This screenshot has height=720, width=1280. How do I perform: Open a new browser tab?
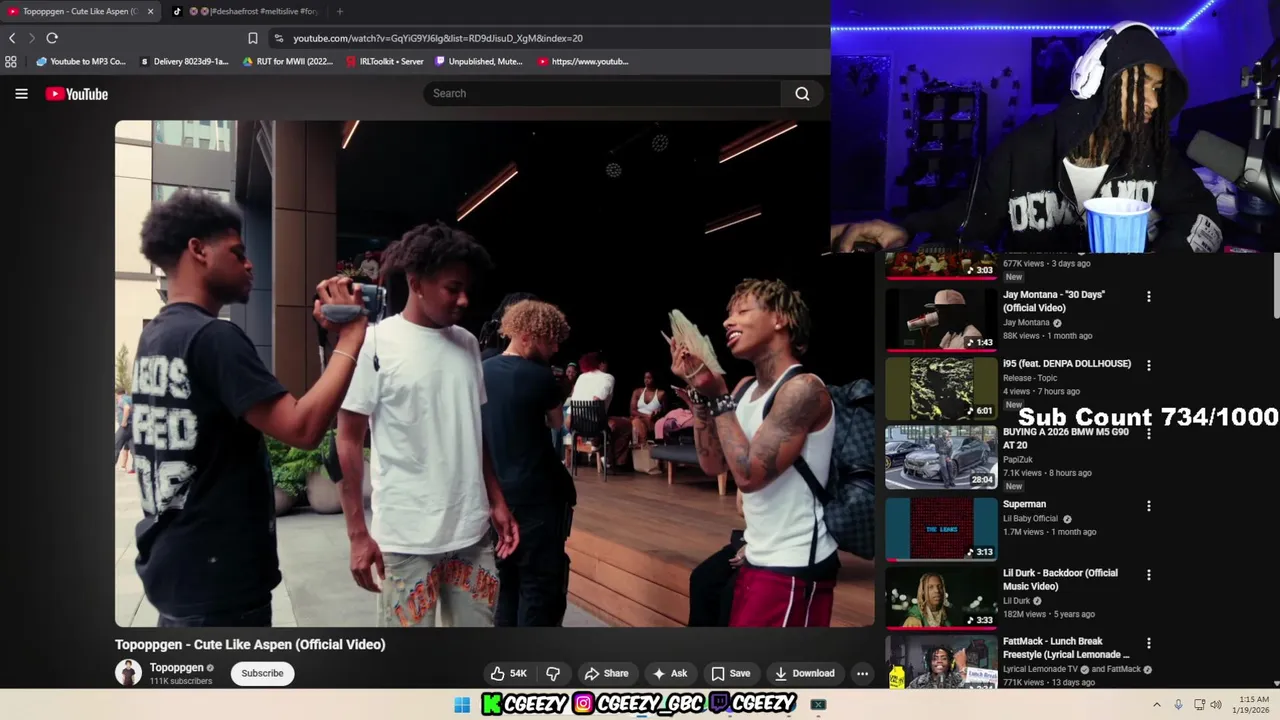click(340, 11)
